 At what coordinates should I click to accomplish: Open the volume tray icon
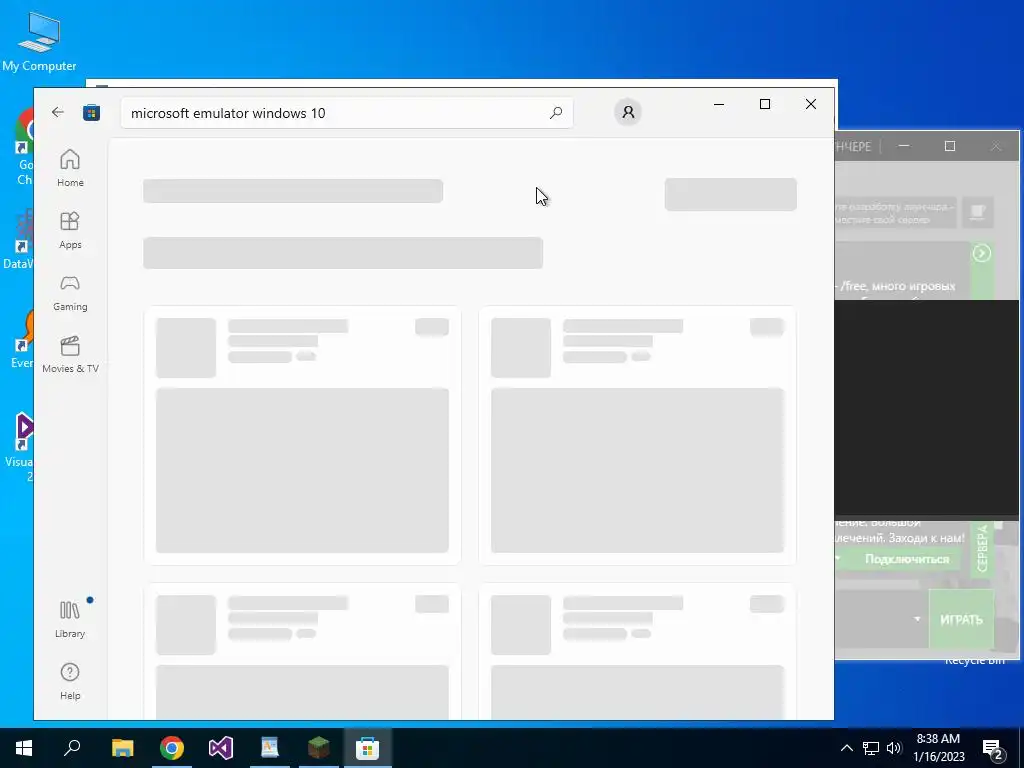click(x=894, y=748)
